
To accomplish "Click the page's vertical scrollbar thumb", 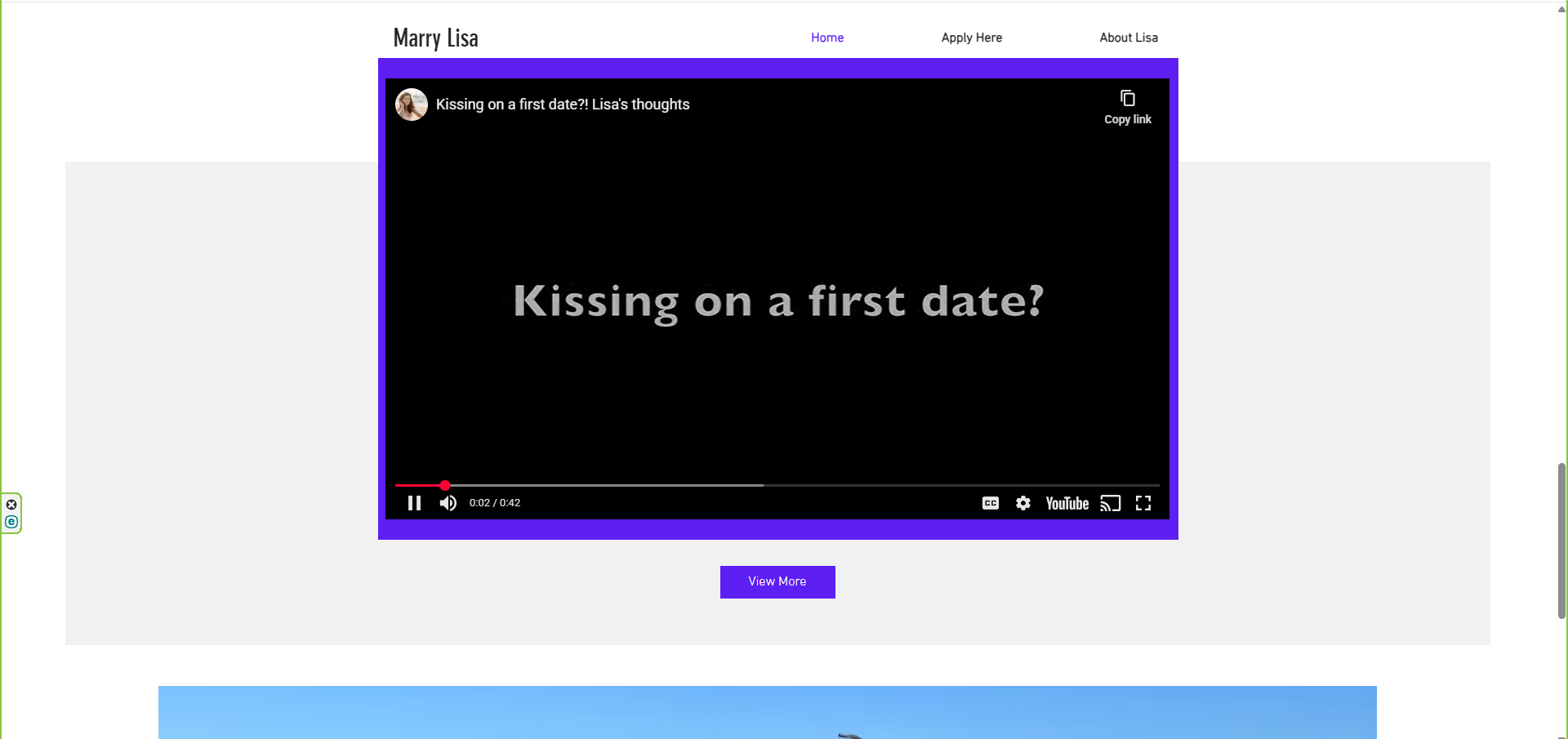I will [x=1561, y=539].
